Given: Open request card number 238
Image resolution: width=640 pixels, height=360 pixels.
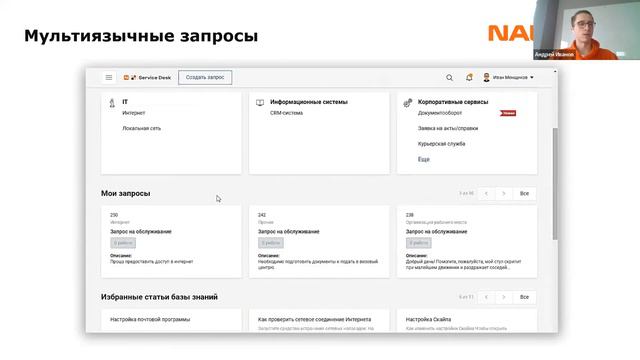Looking at the screenshot, I should 467,242.
